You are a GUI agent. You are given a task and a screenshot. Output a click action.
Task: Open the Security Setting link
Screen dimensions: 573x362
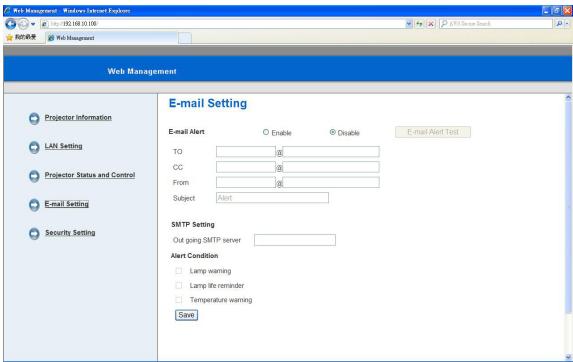70,233
